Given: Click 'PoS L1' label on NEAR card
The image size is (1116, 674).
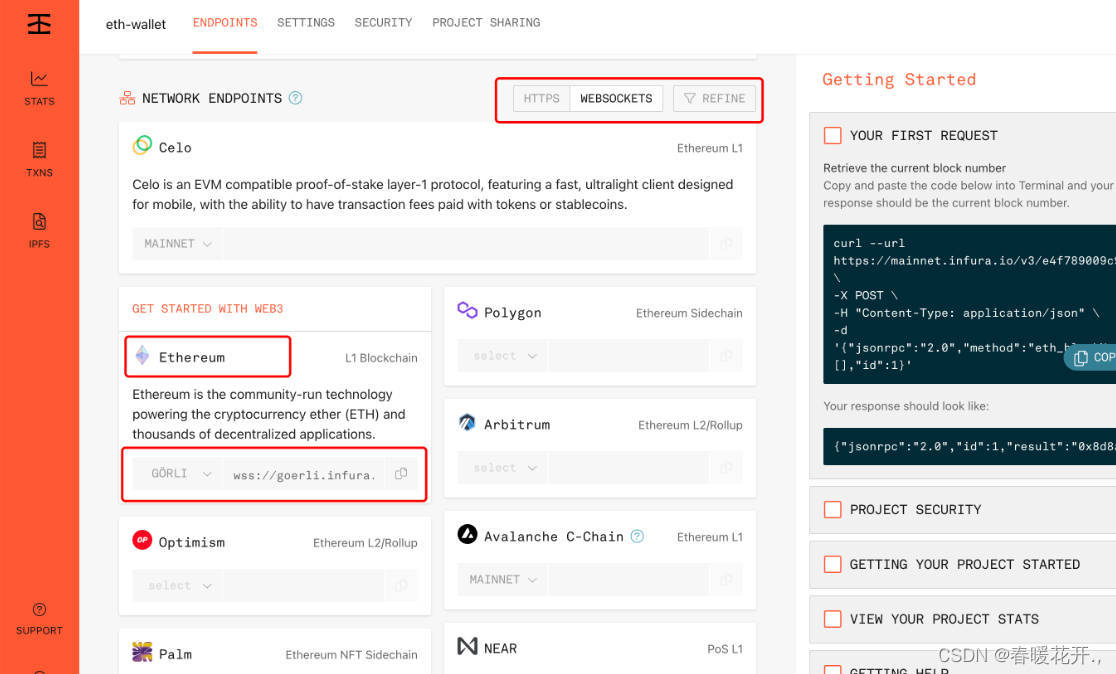Looking at the screenshot, I should point(725,649).
